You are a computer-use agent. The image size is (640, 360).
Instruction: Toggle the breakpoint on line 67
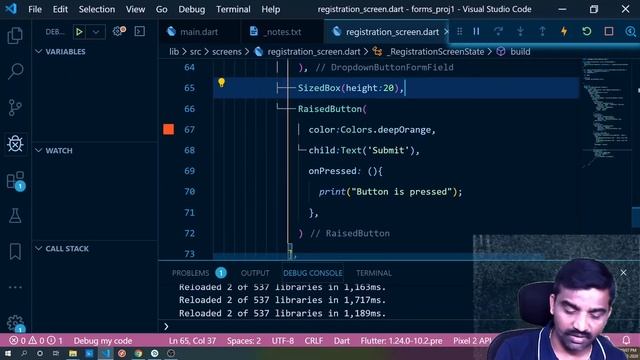click(x=169, y=129)
